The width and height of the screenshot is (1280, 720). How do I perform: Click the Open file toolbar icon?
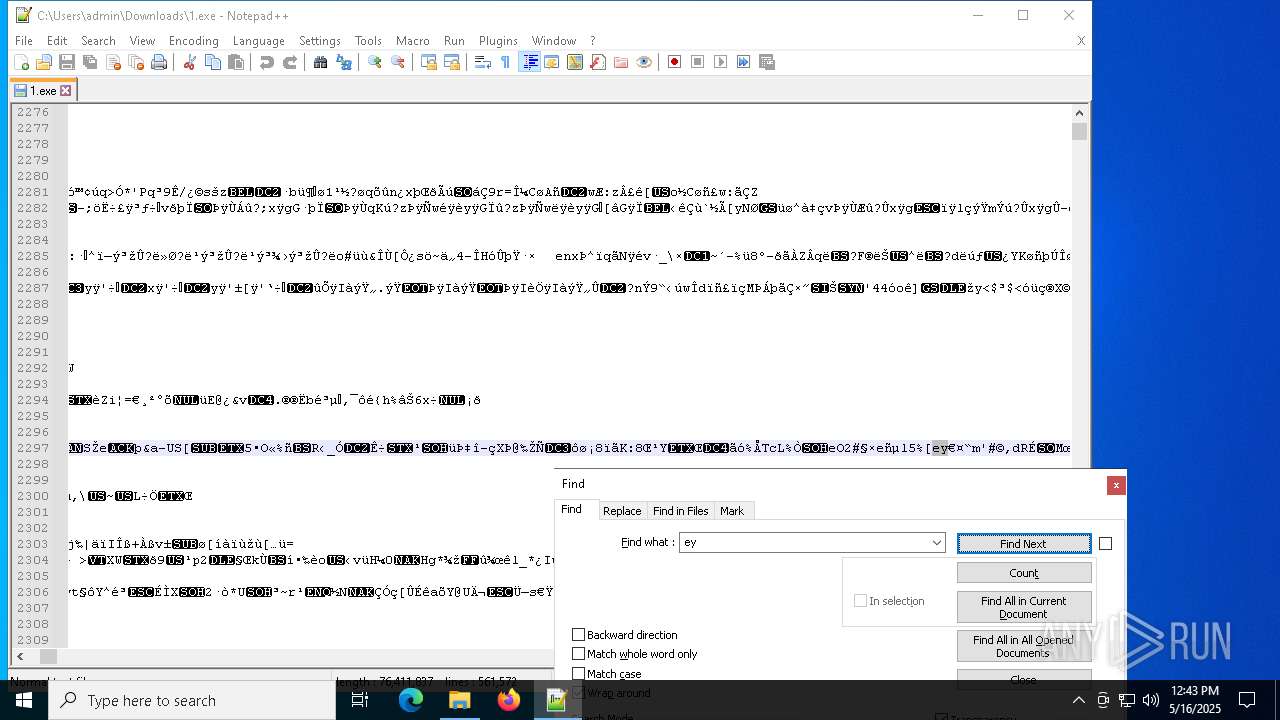pyautogui.click(x=44, y=62)
